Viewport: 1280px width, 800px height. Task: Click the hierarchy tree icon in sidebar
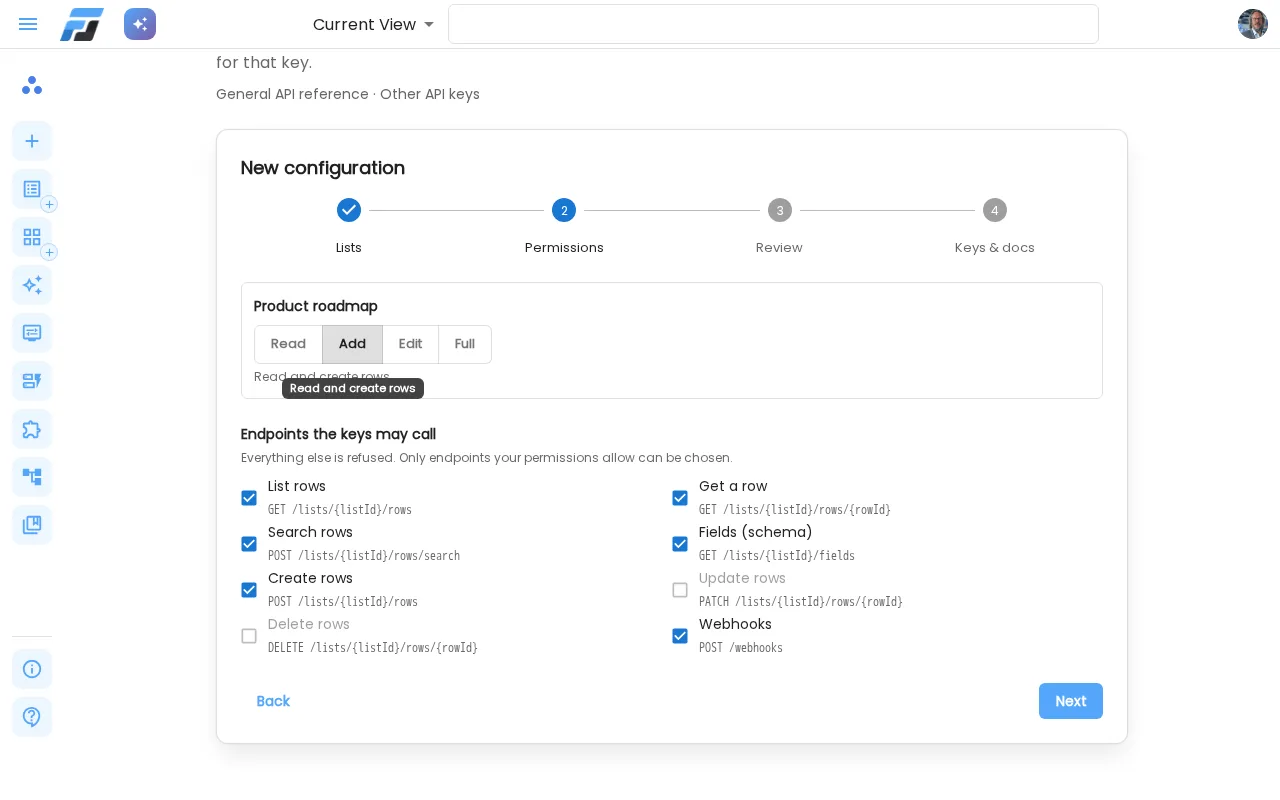[x=32, y=477]
